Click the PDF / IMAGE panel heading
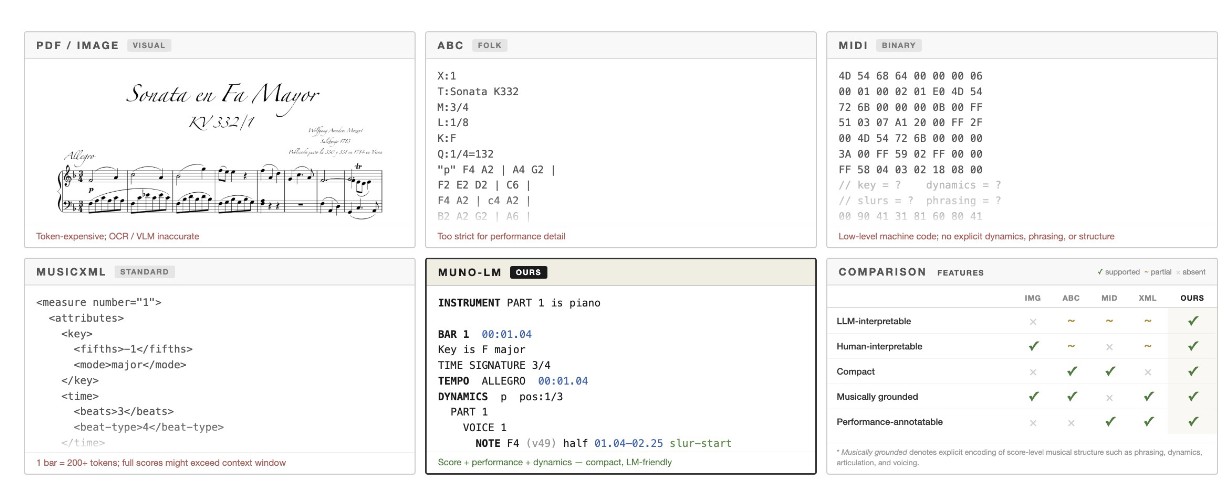 (x=78, y=45)
